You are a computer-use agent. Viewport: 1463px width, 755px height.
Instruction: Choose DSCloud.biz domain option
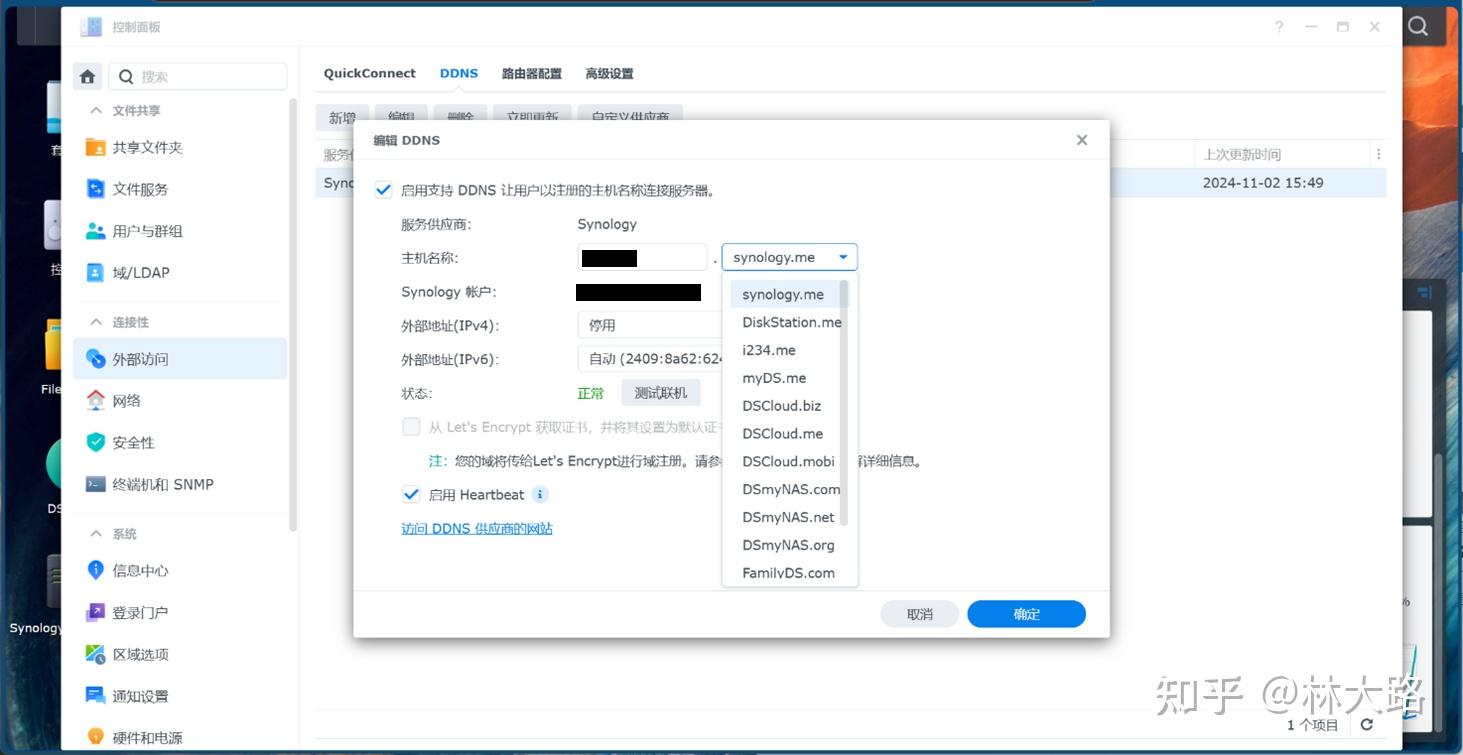click(x=784, y=405)
